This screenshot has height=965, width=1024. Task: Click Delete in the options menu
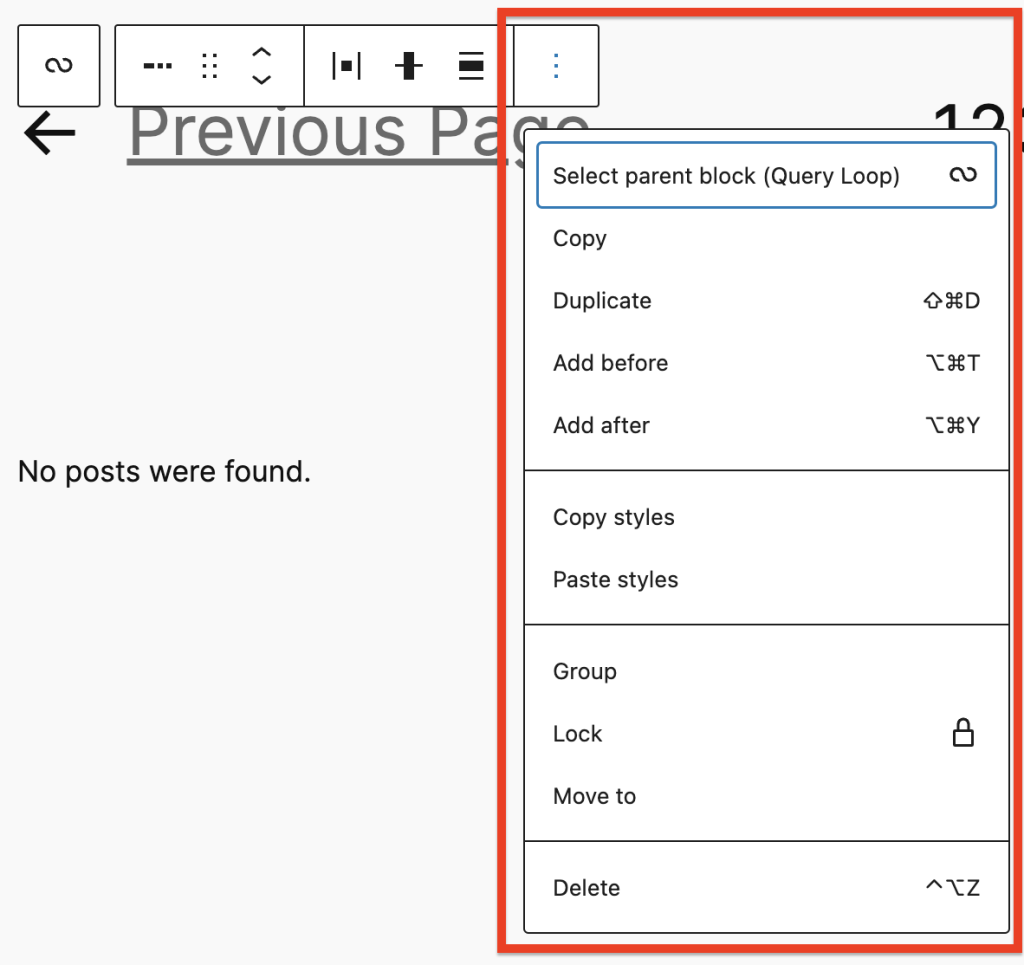pos(585,888)
